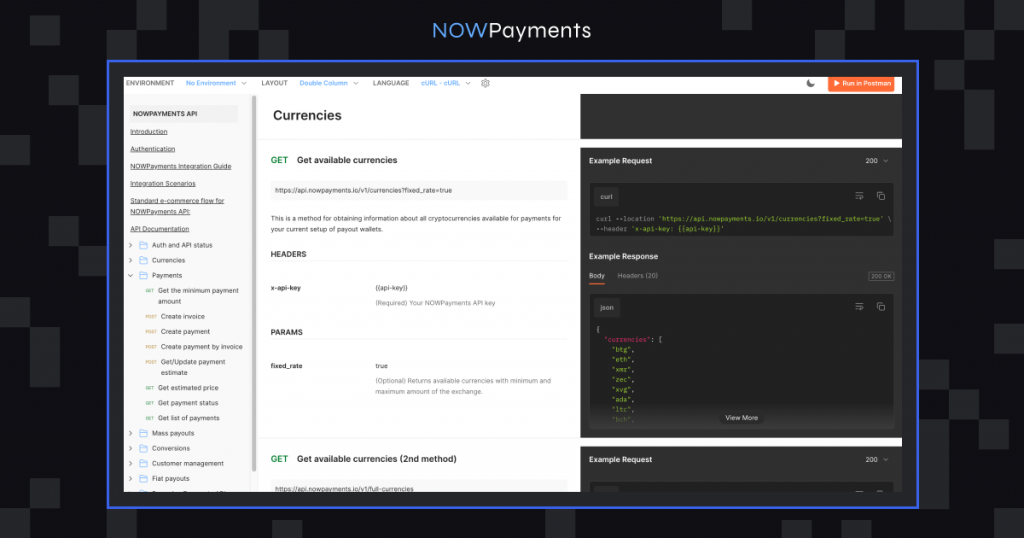Click the Conversions folder icon

coord(143,448)
